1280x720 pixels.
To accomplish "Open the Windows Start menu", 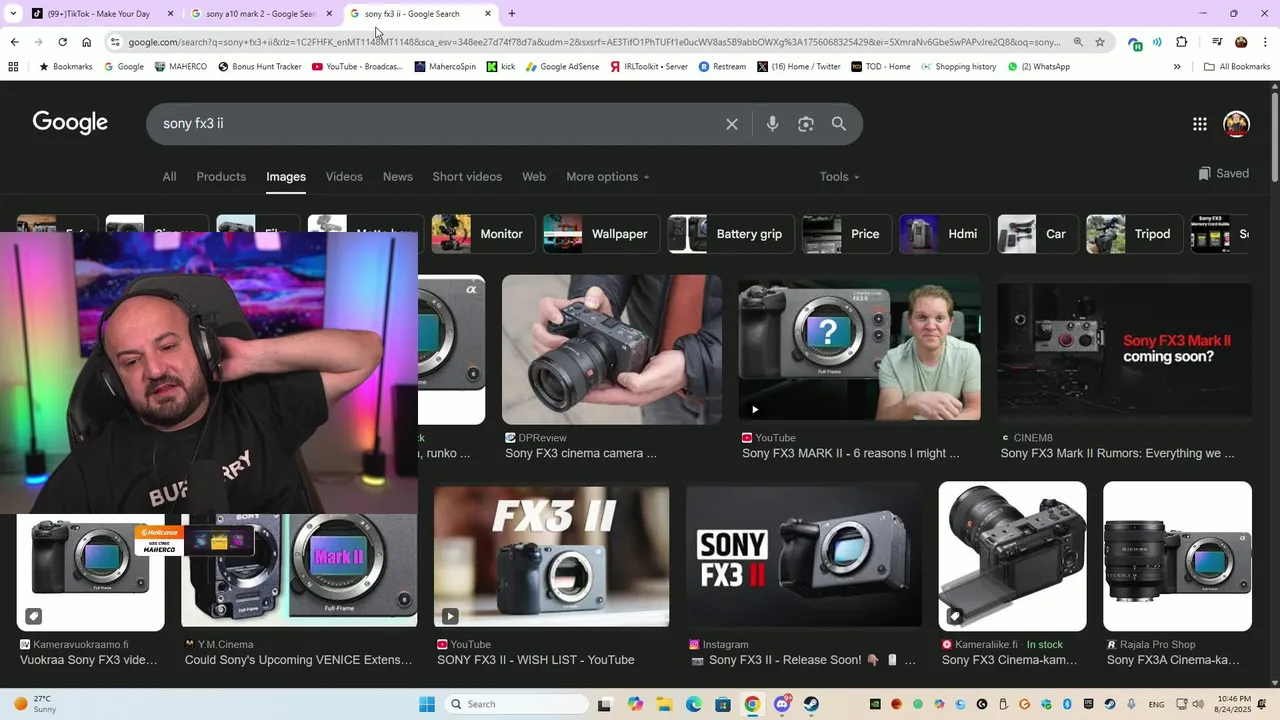I will [427, 704].
